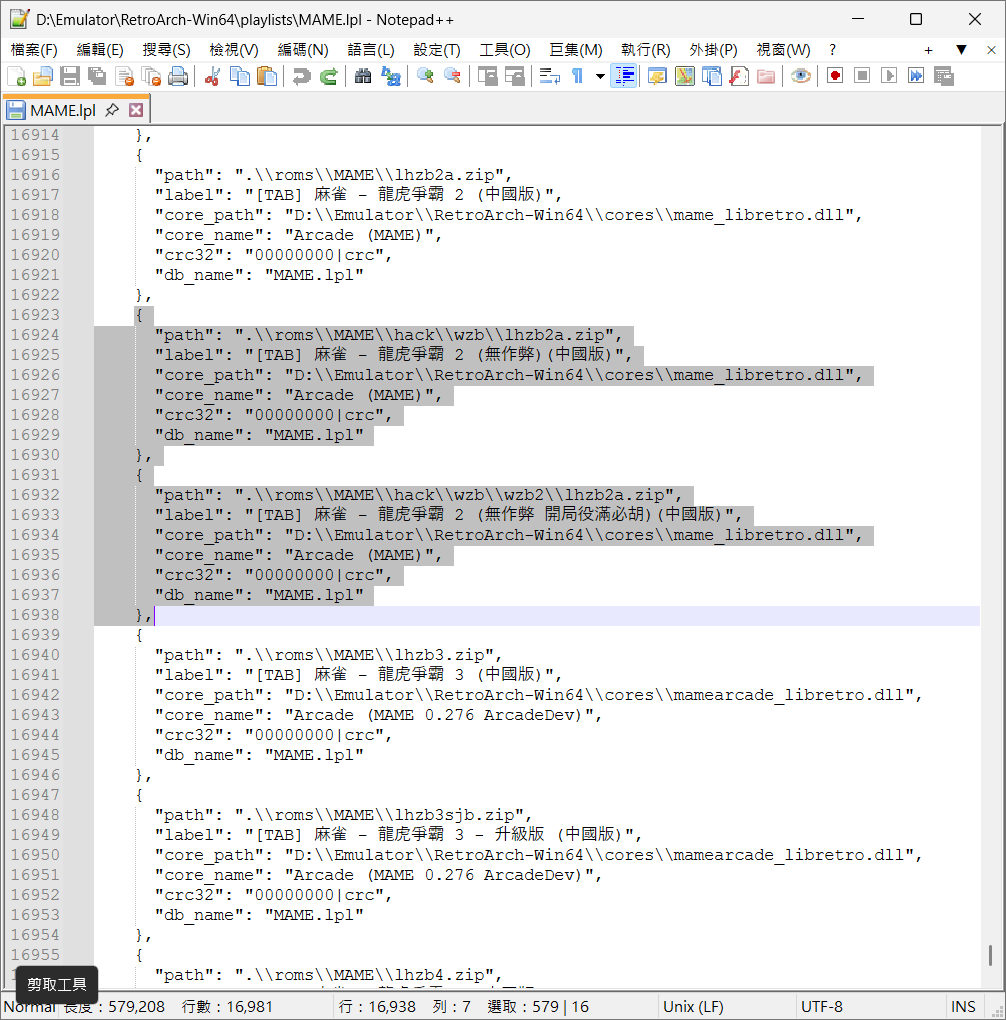Open Folder as Workspace icon
The width and height of the screenshot is (1006, 1020).
pyautogui.click(x=765, y=76)
